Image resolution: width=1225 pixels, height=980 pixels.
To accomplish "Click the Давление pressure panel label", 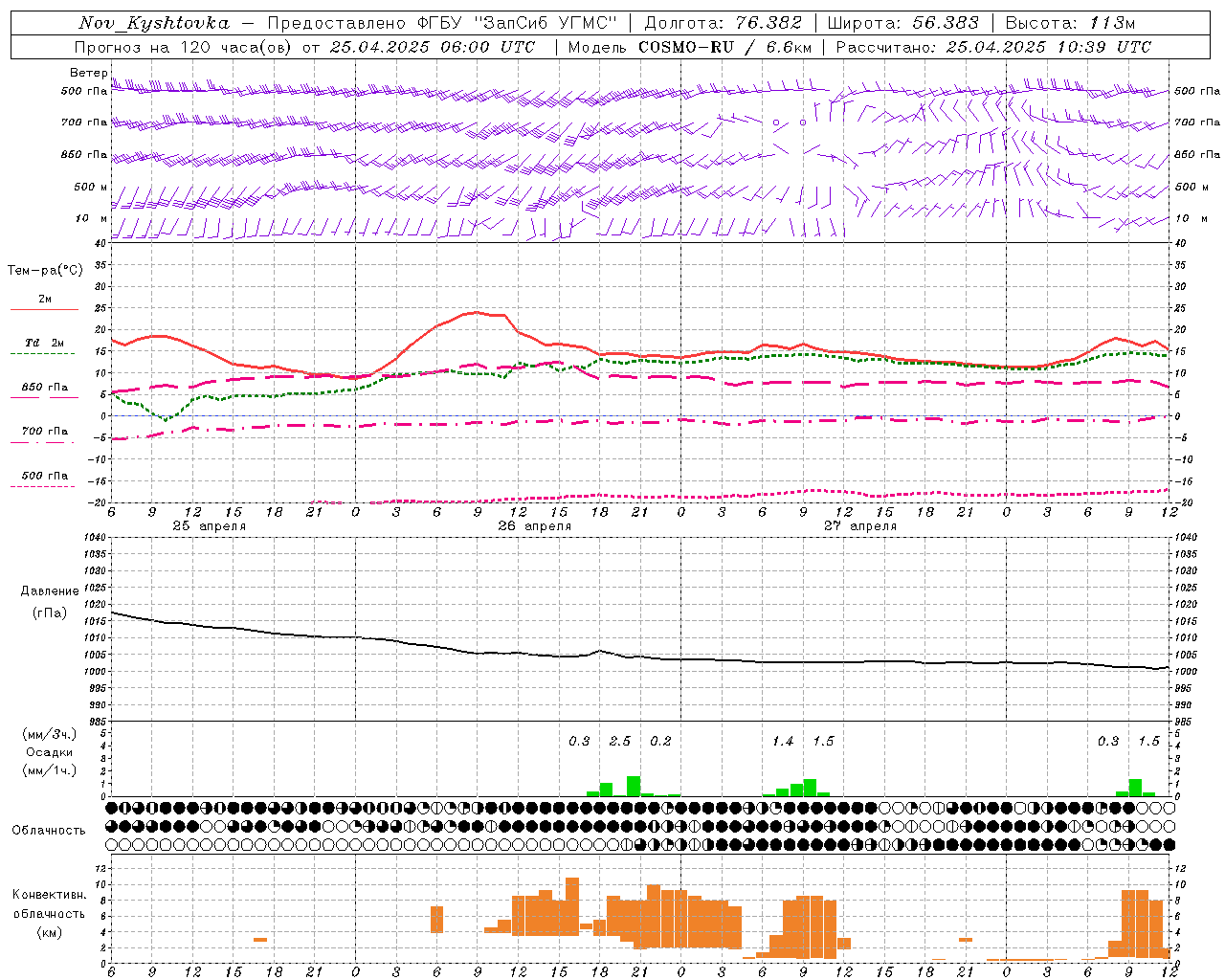I will [x=50, y=591].
